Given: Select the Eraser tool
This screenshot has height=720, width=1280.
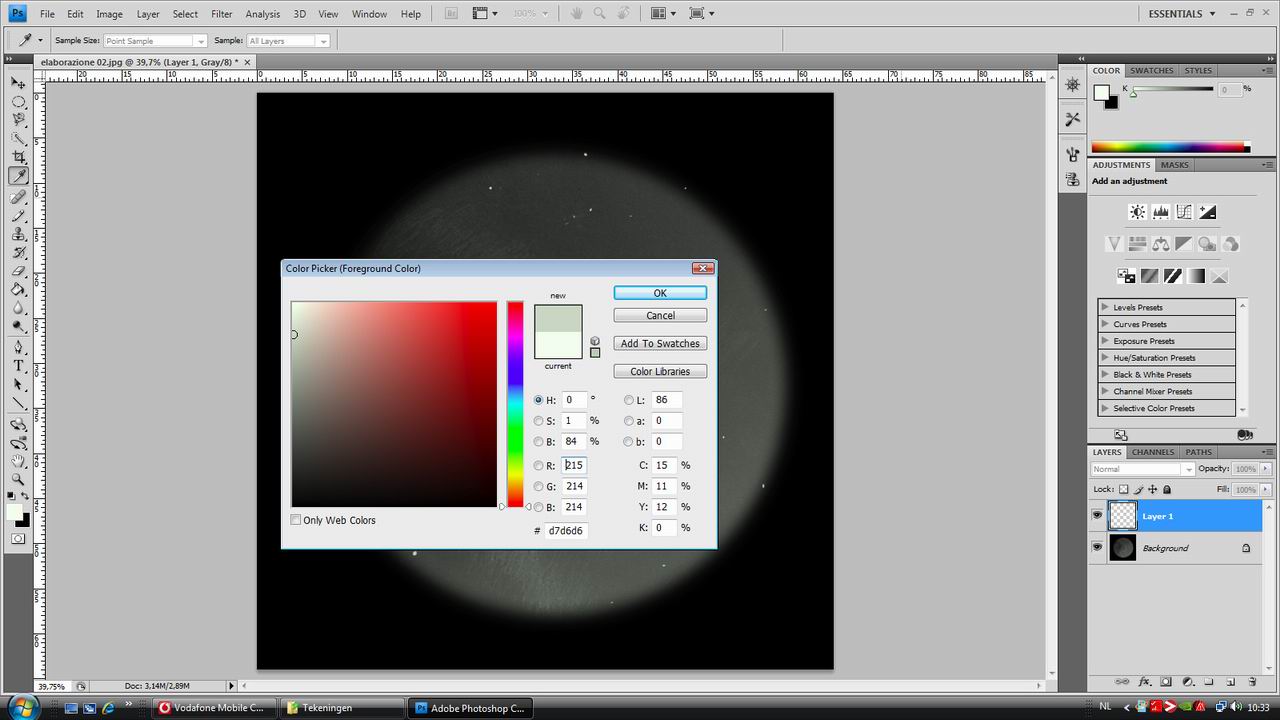Looking at the screenshot, I should (18, 271).
